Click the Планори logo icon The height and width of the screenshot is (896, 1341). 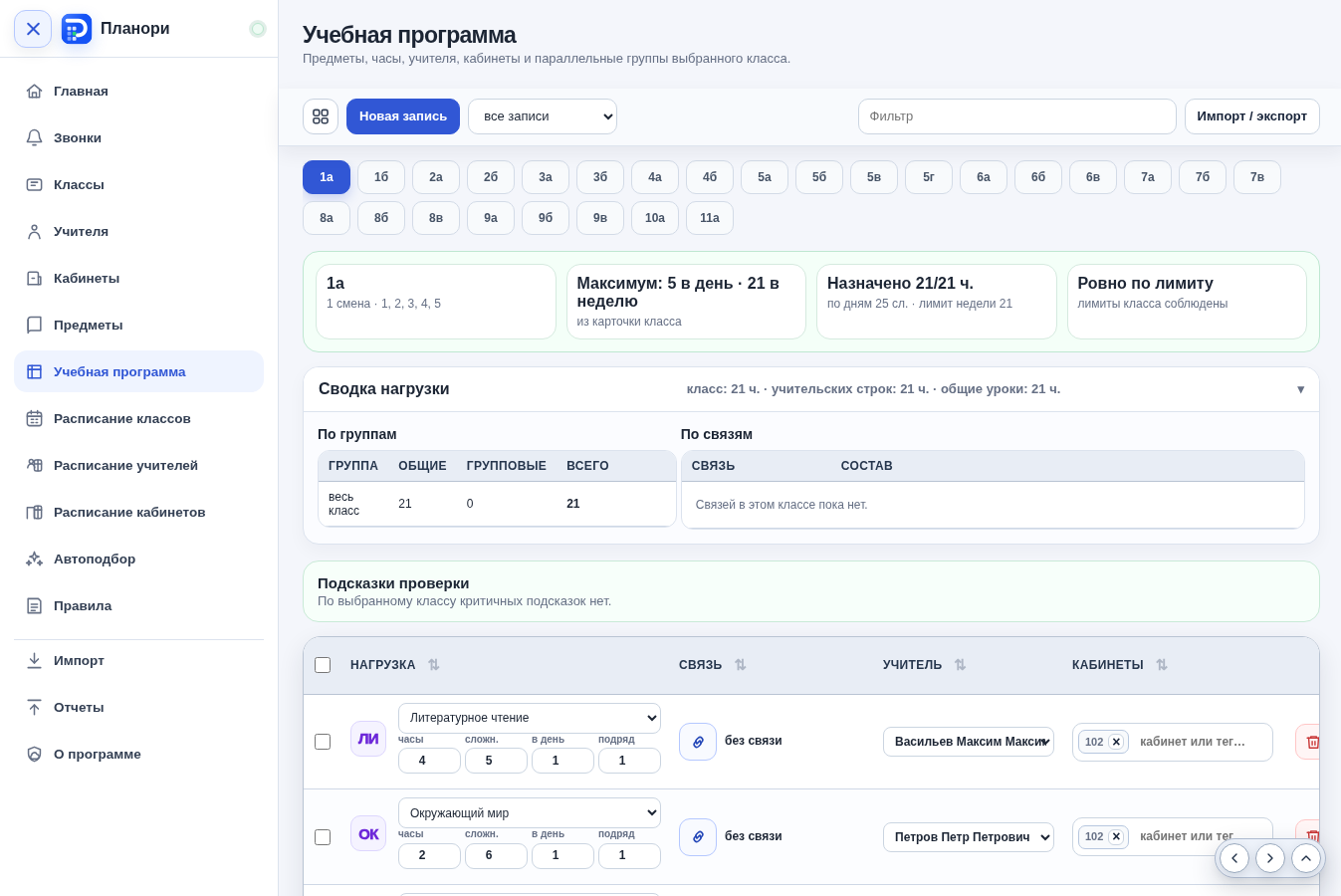[77, 29]
